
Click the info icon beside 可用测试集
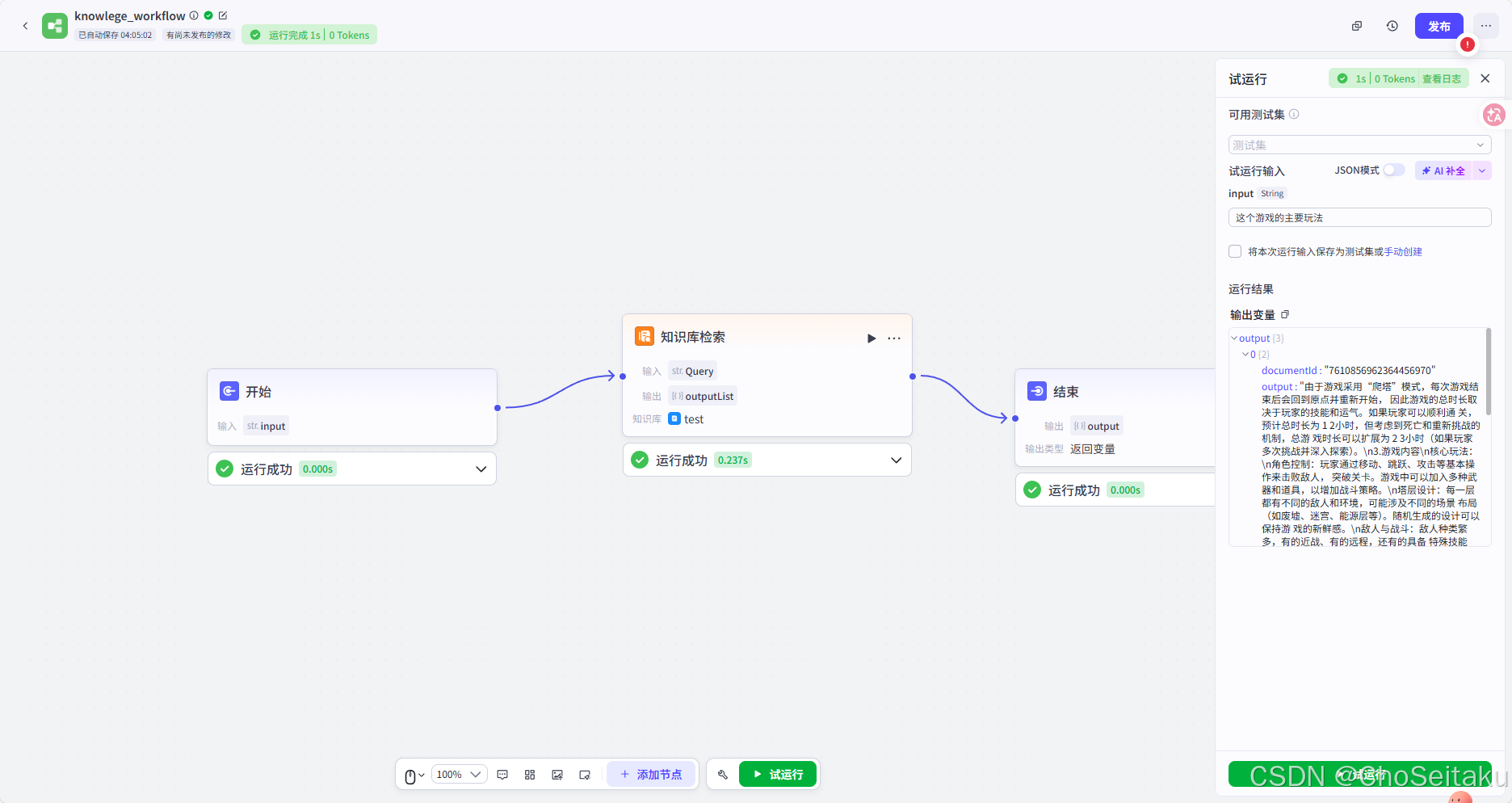point(1294,114)
